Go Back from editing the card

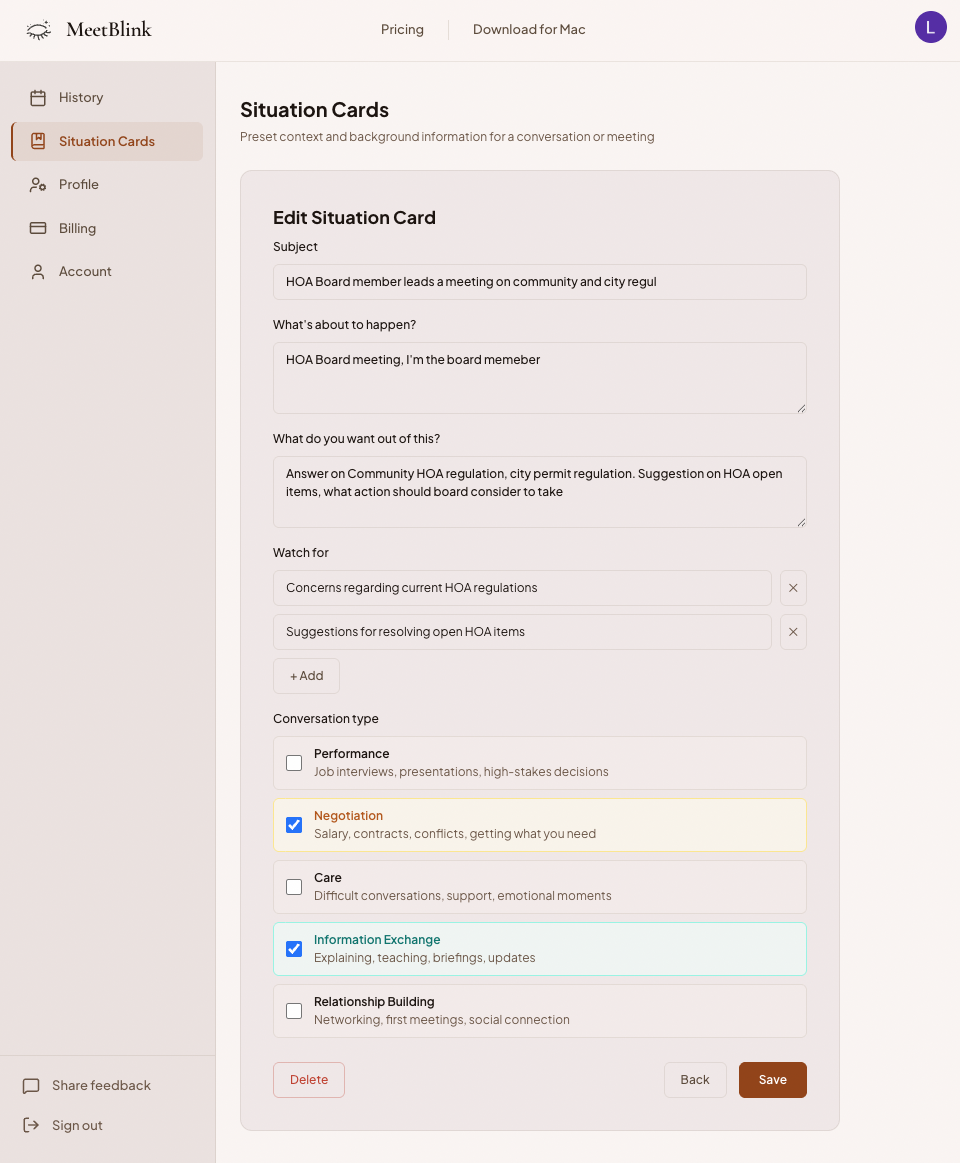[695, 1080]
